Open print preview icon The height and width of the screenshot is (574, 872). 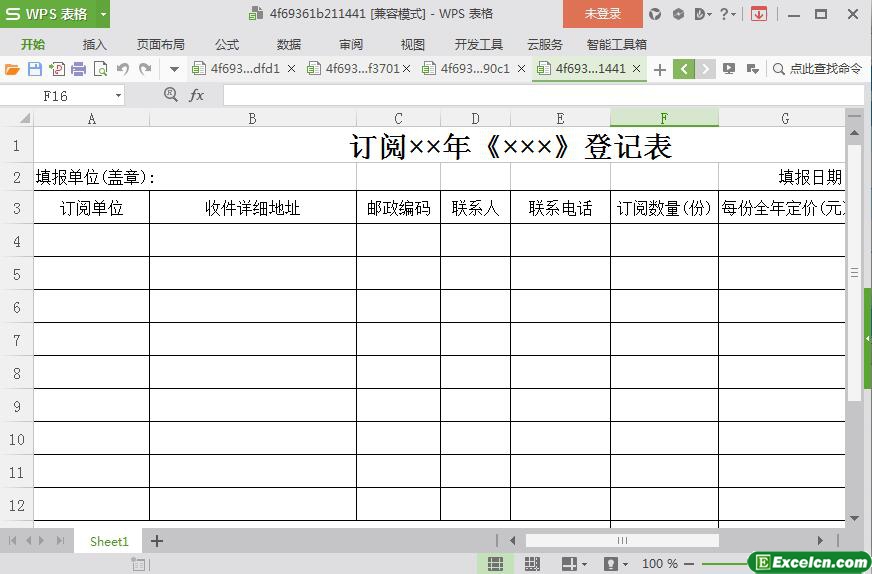coord(101,69)
